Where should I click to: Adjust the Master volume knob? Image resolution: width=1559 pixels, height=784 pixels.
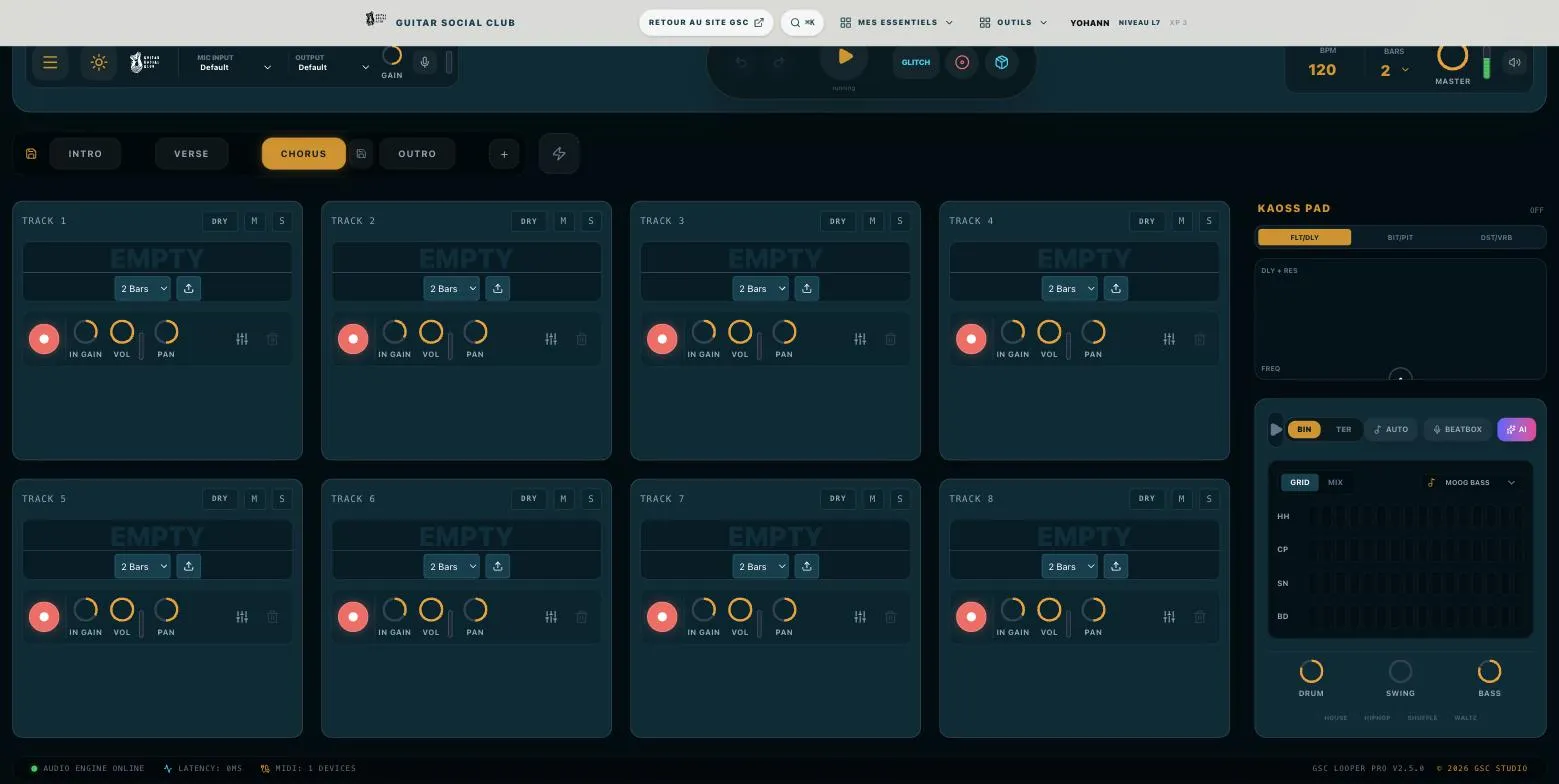(1452, 56)
